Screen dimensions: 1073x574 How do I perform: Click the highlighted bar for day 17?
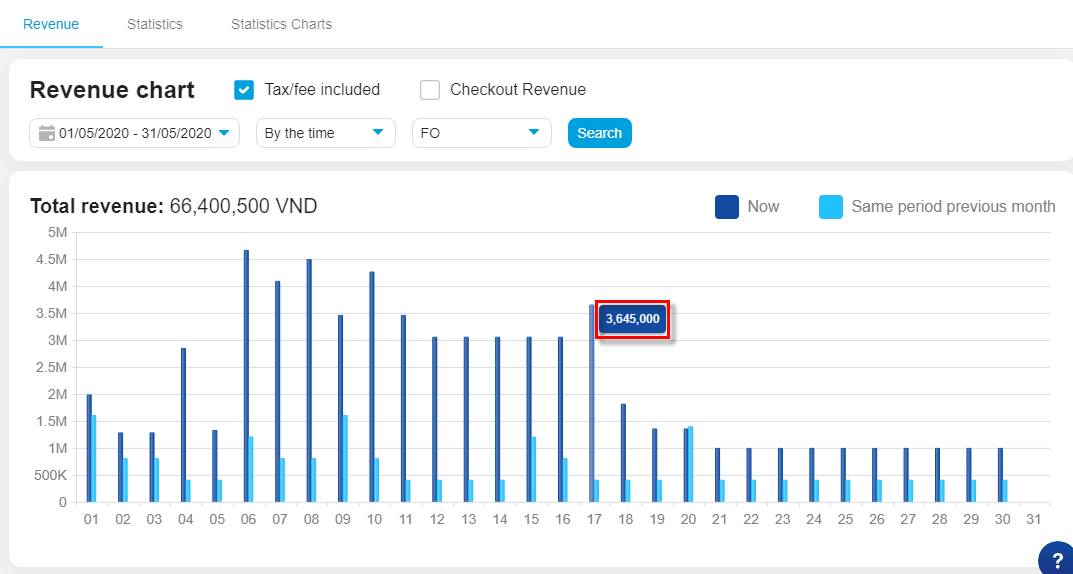591,405
